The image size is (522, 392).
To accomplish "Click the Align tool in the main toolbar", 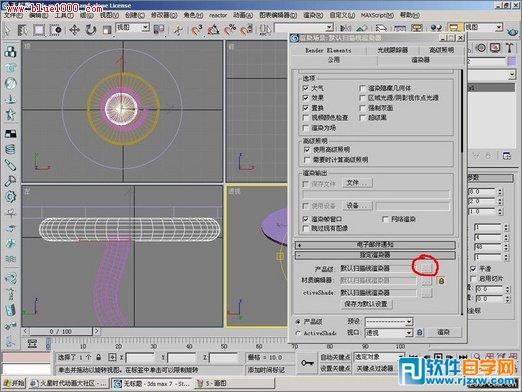I will coord(362,28).
